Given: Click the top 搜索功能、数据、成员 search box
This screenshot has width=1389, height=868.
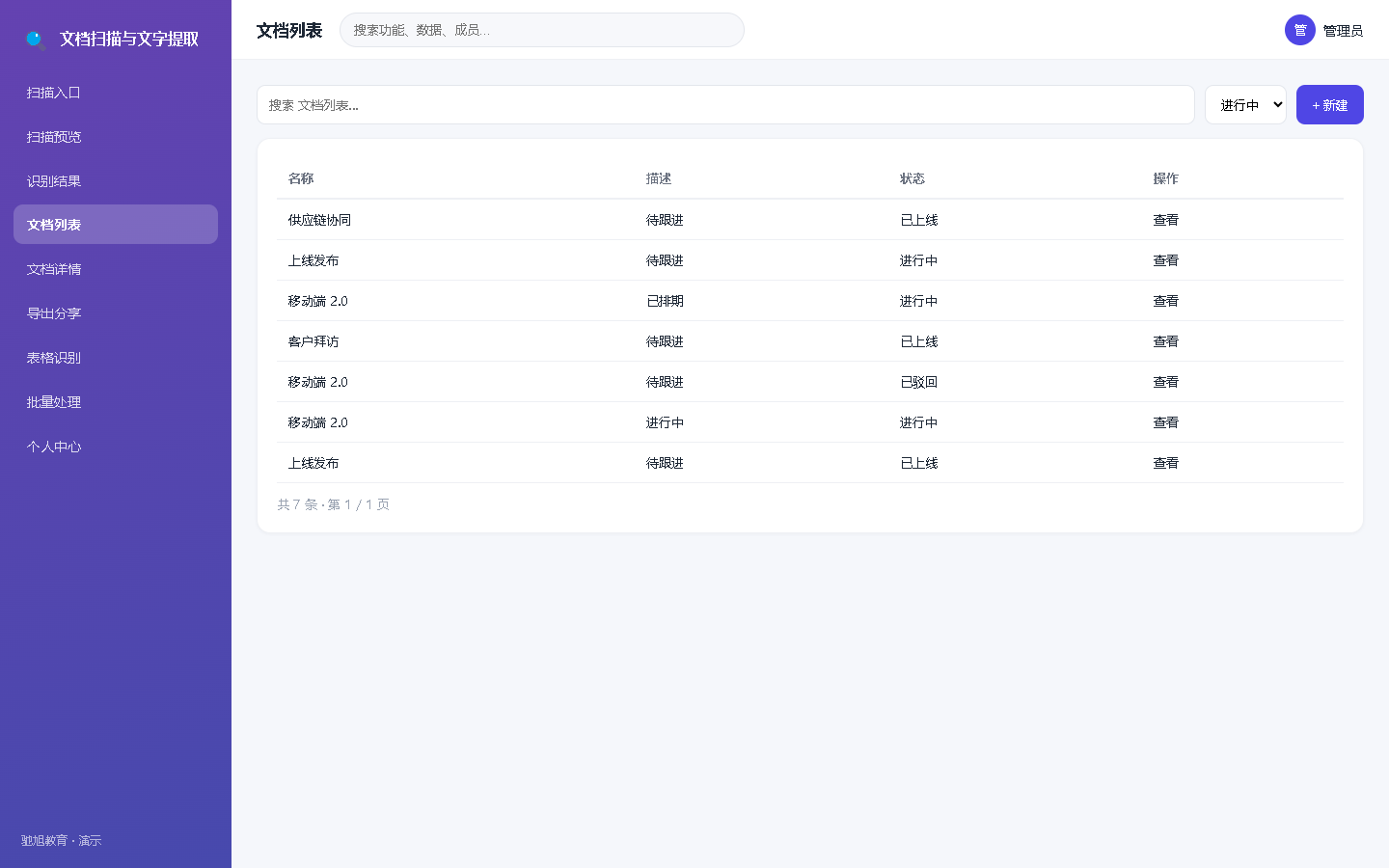Looking at the screenshot, I should pos(542,30).
